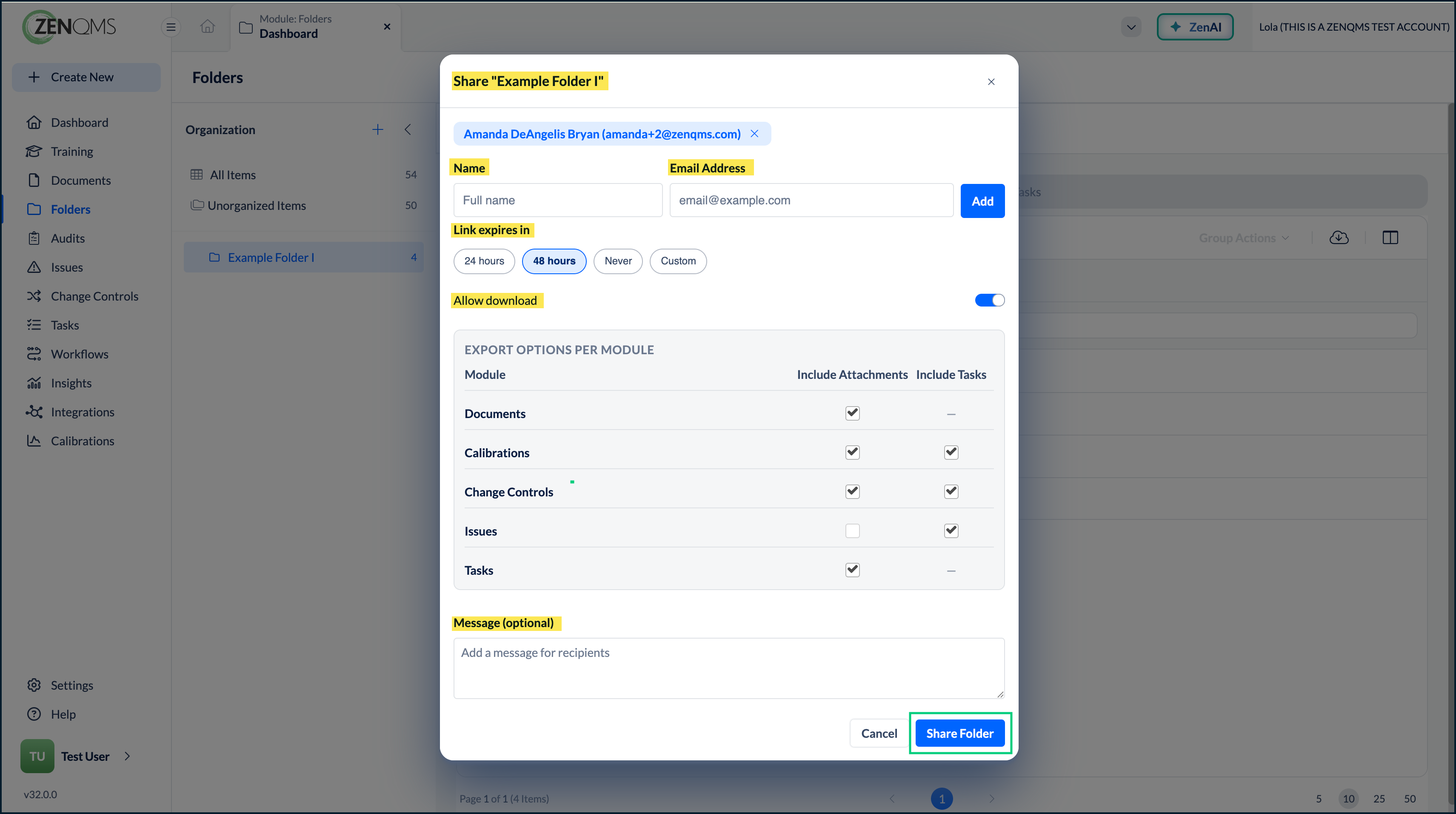Click the Change Controls shuffle icon
Image resolution: width=1456 pixels, height=814 pixels.
click(x=34, y=296)
